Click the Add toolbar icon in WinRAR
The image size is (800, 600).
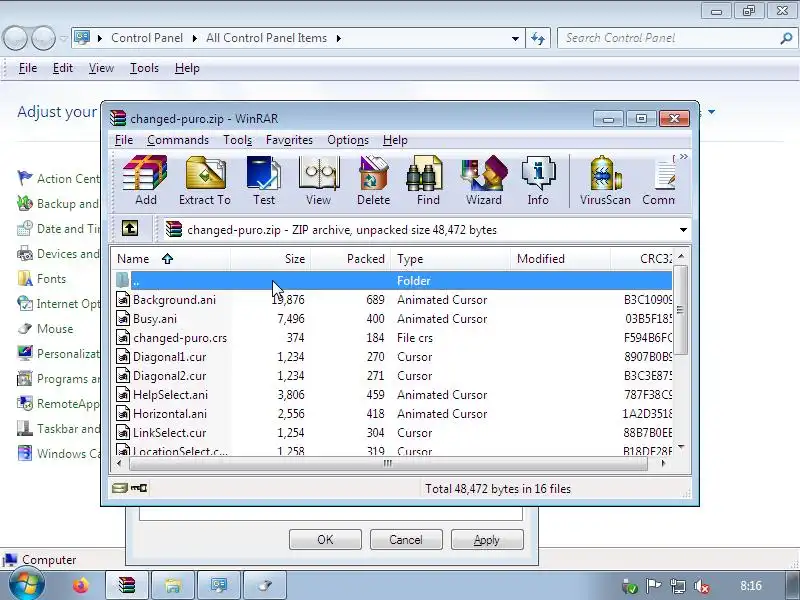[145, 181]
